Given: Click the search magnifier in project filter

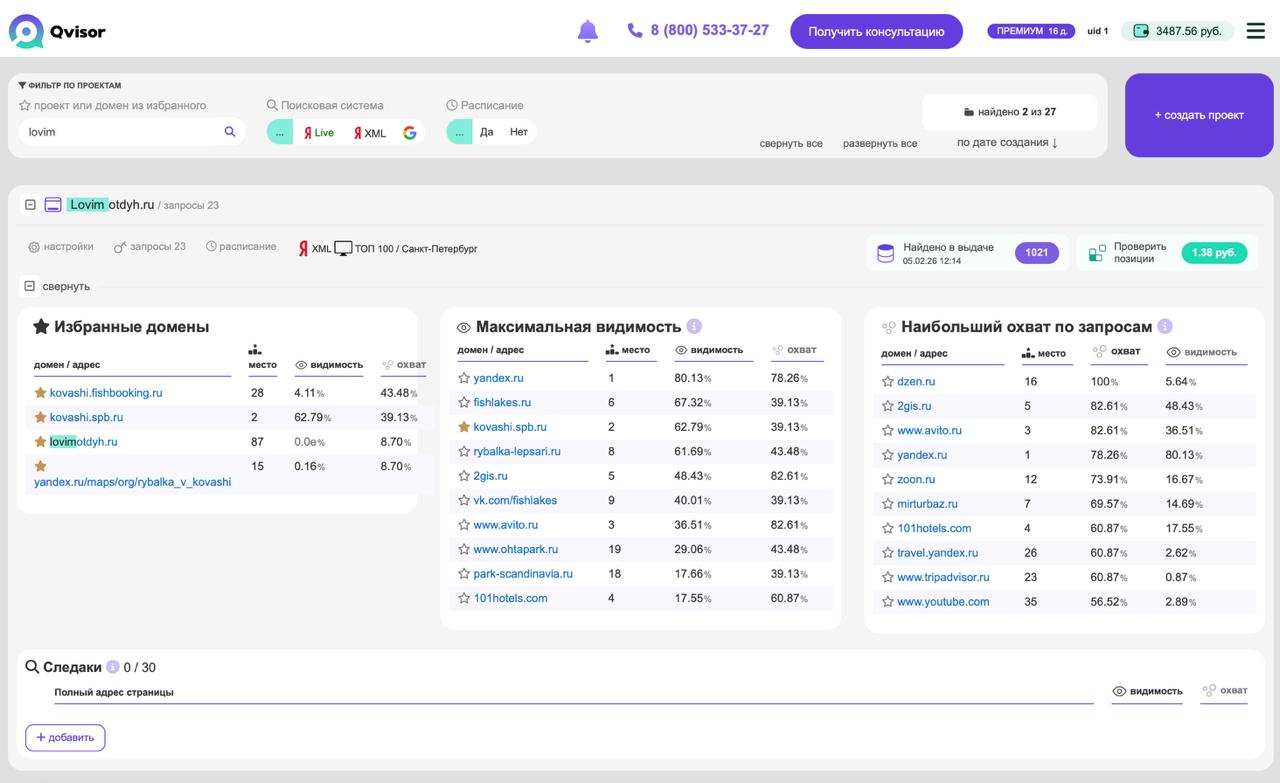Looking at the screenshot, I should [x=230, y=131].
